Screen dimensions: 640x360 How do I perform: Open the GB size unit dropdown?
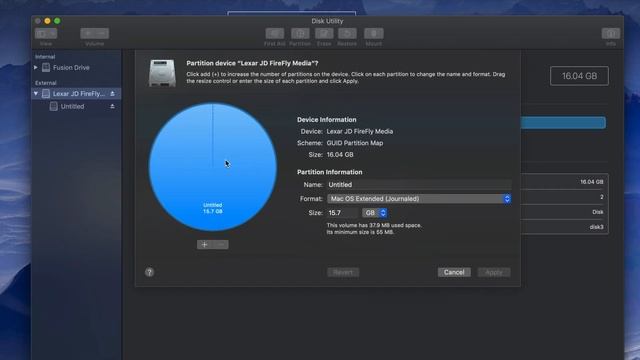point(374,213)
